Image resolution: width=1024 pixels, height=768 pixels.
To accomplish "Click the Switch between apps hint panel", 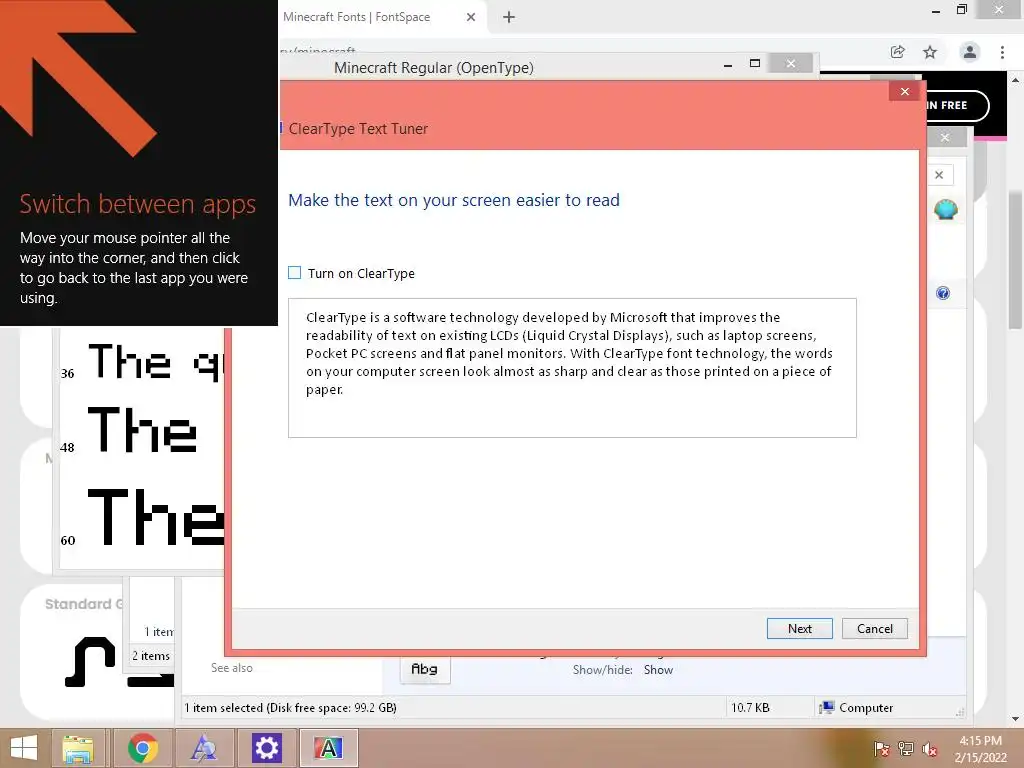I will pos(138,163).
